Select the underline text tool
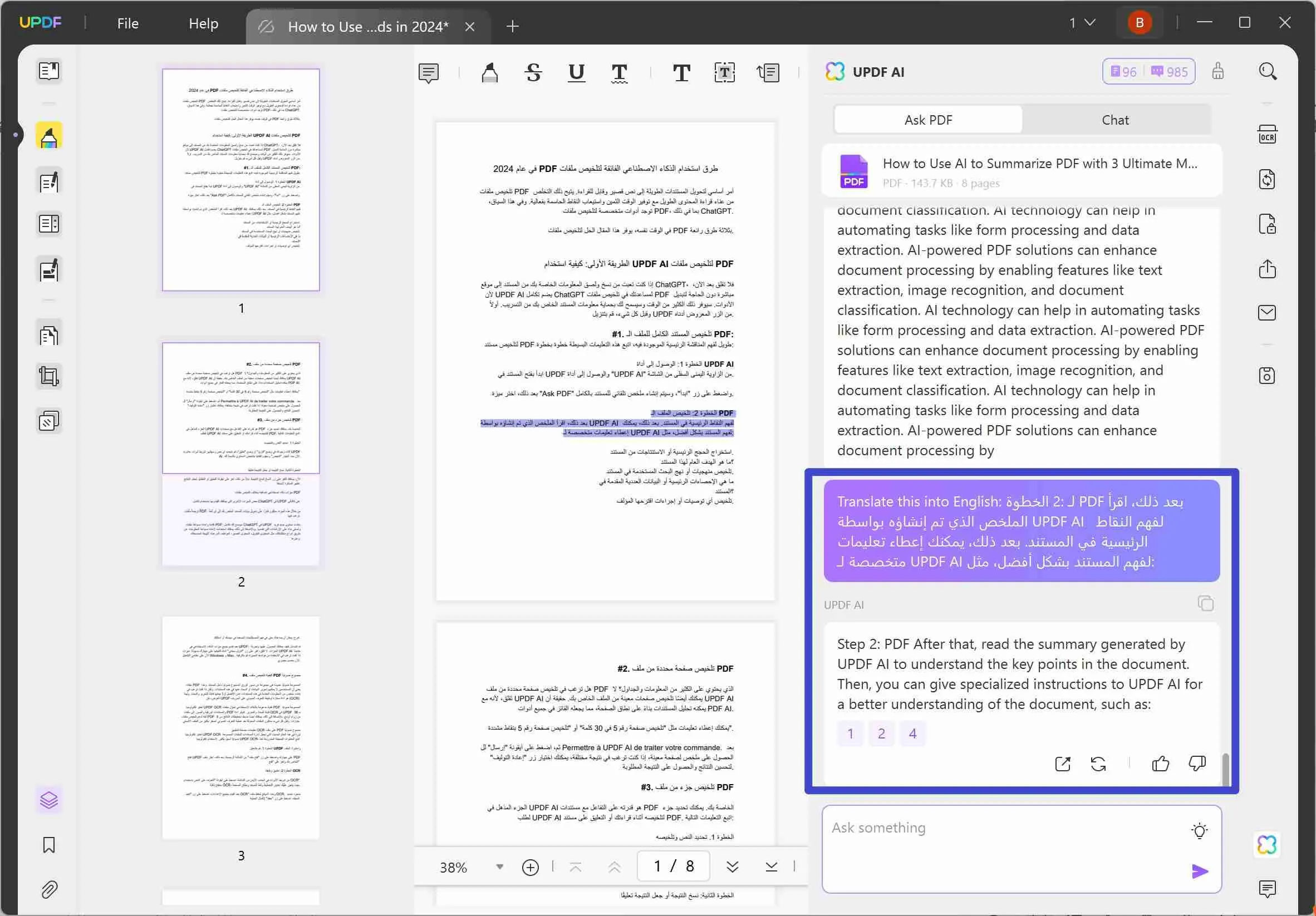This screenshot has width=1316, height=916. tap(577, 71)
